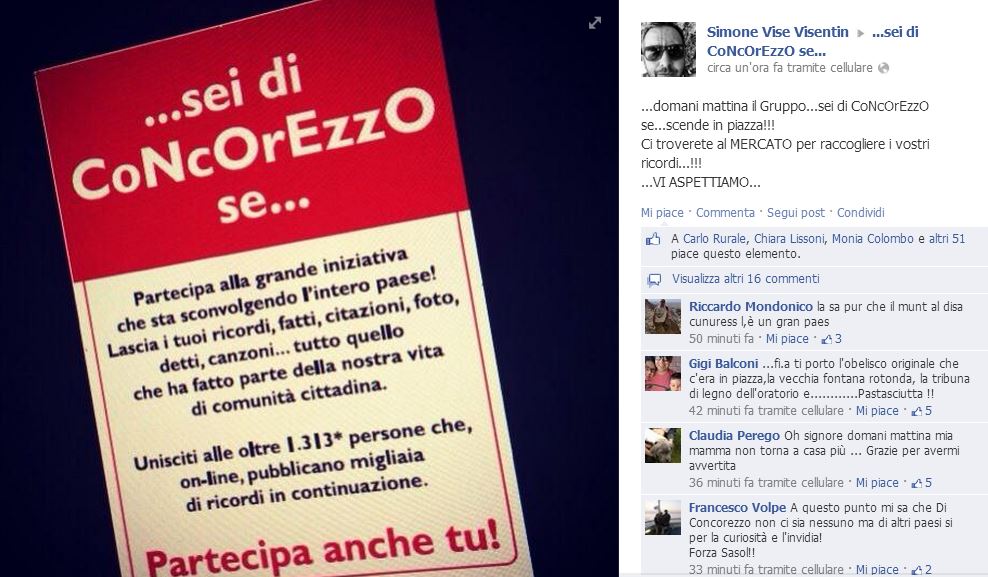The width and height of the screenshot is (988, 577).
Task: Click the thumbs-up icon beside the likes summary
Action: click(653, 239)
